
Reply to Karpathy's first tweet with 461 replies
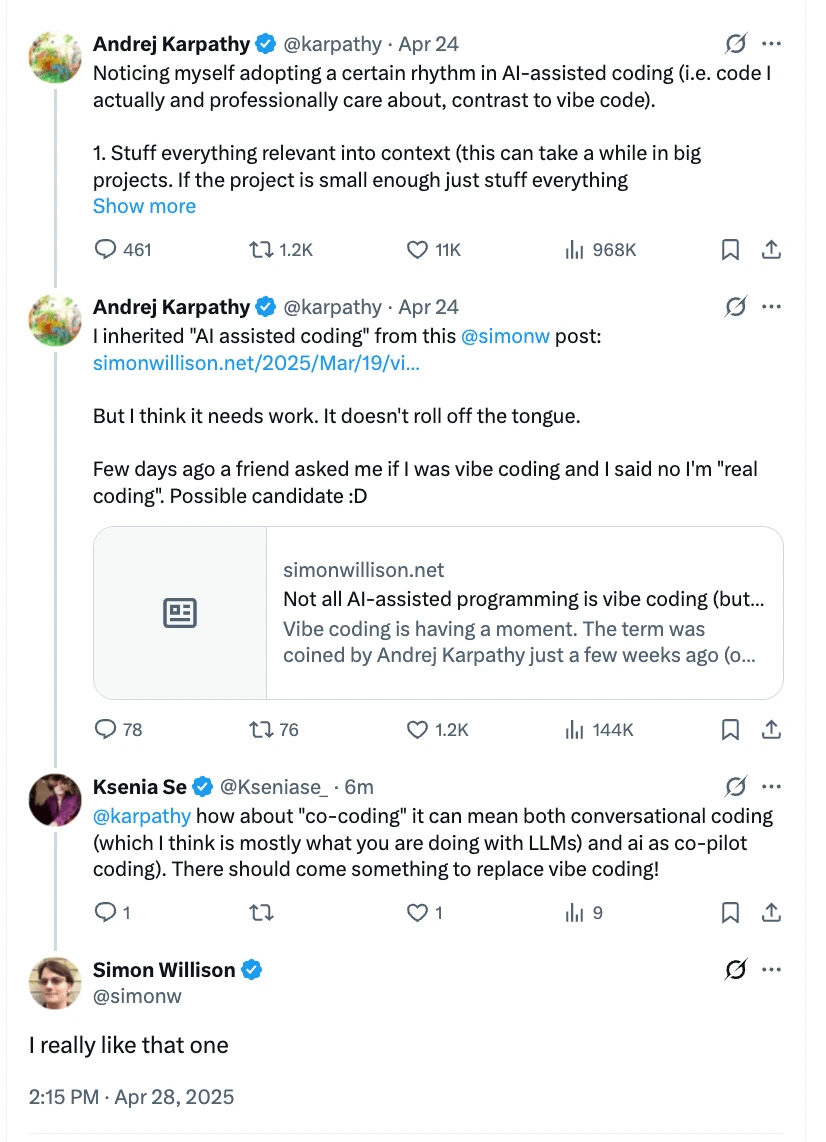(106, 249)
